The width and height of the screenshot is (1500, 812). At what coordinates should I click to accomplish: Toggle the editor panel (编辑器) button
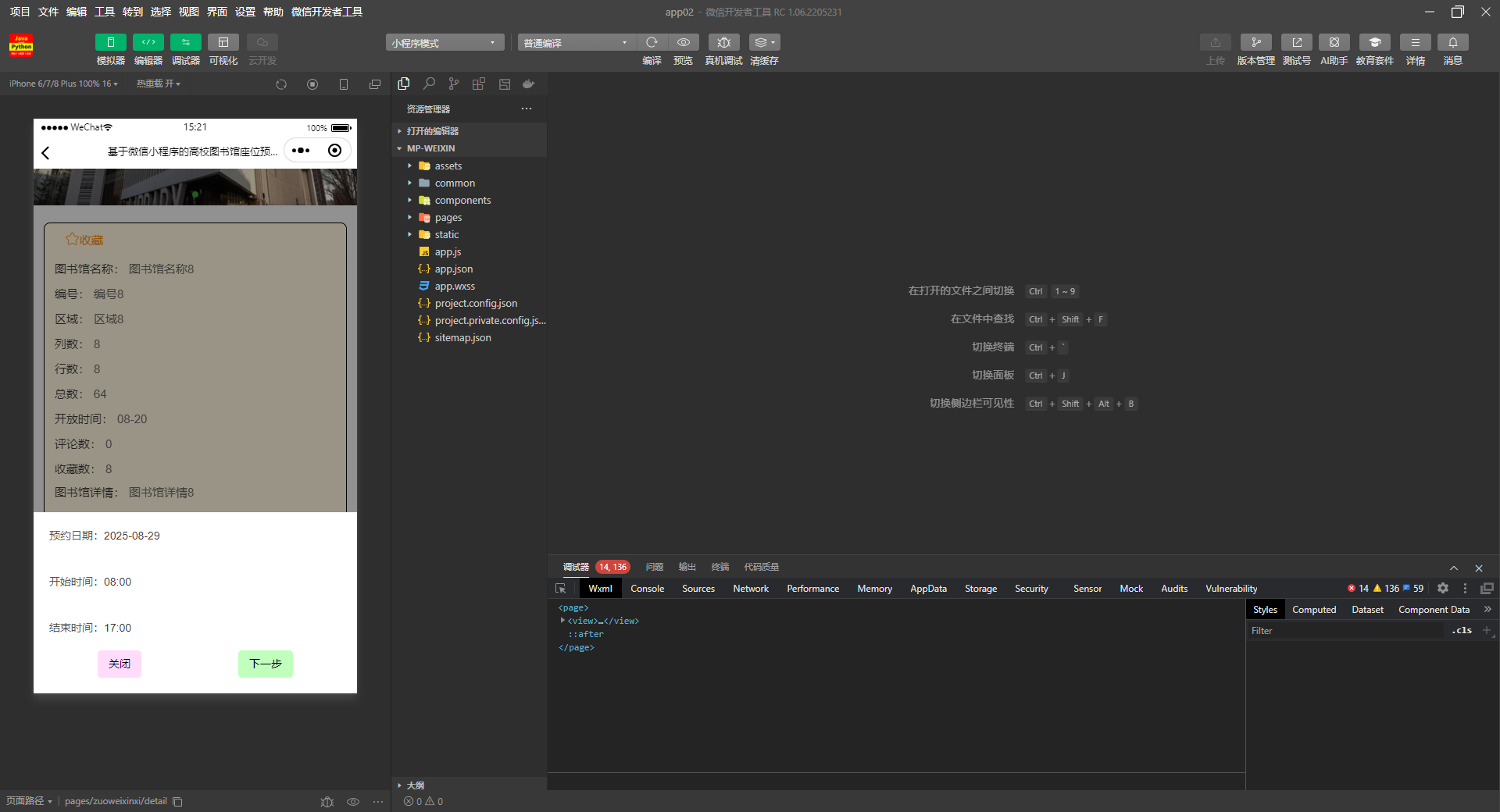(x=148, y=42)
